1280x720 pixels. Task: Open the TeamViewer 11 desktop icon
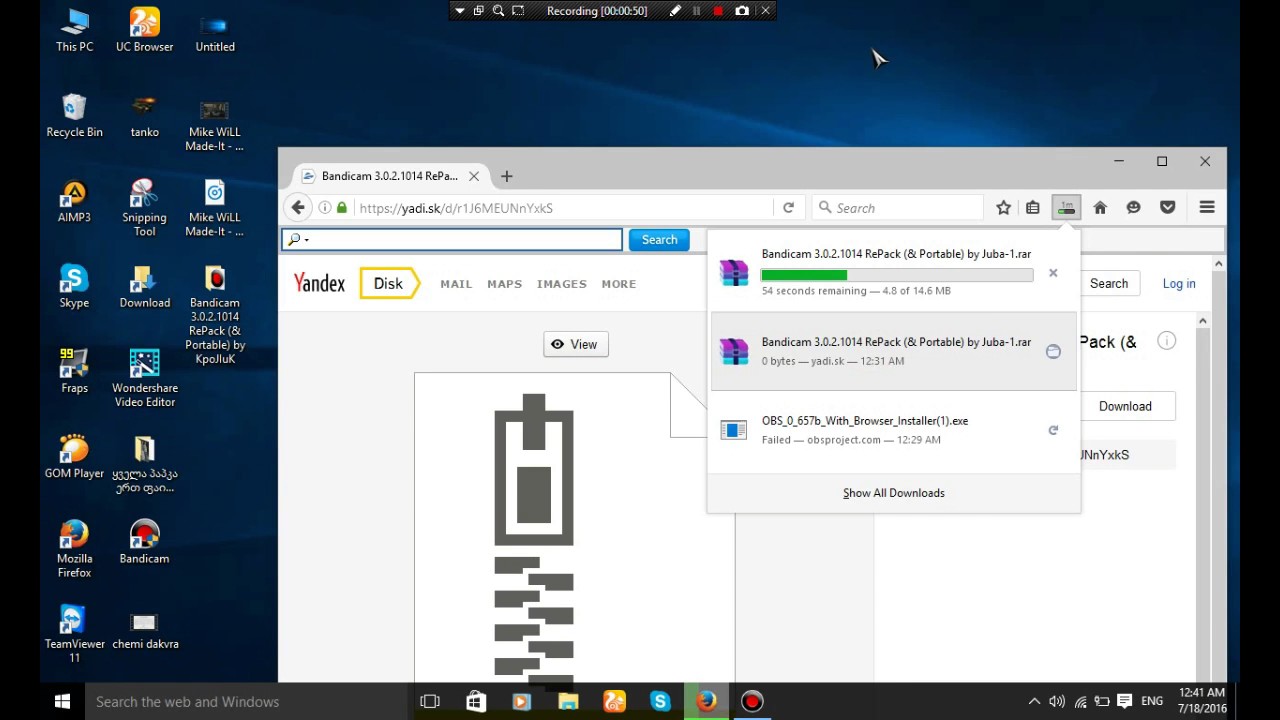74,635
